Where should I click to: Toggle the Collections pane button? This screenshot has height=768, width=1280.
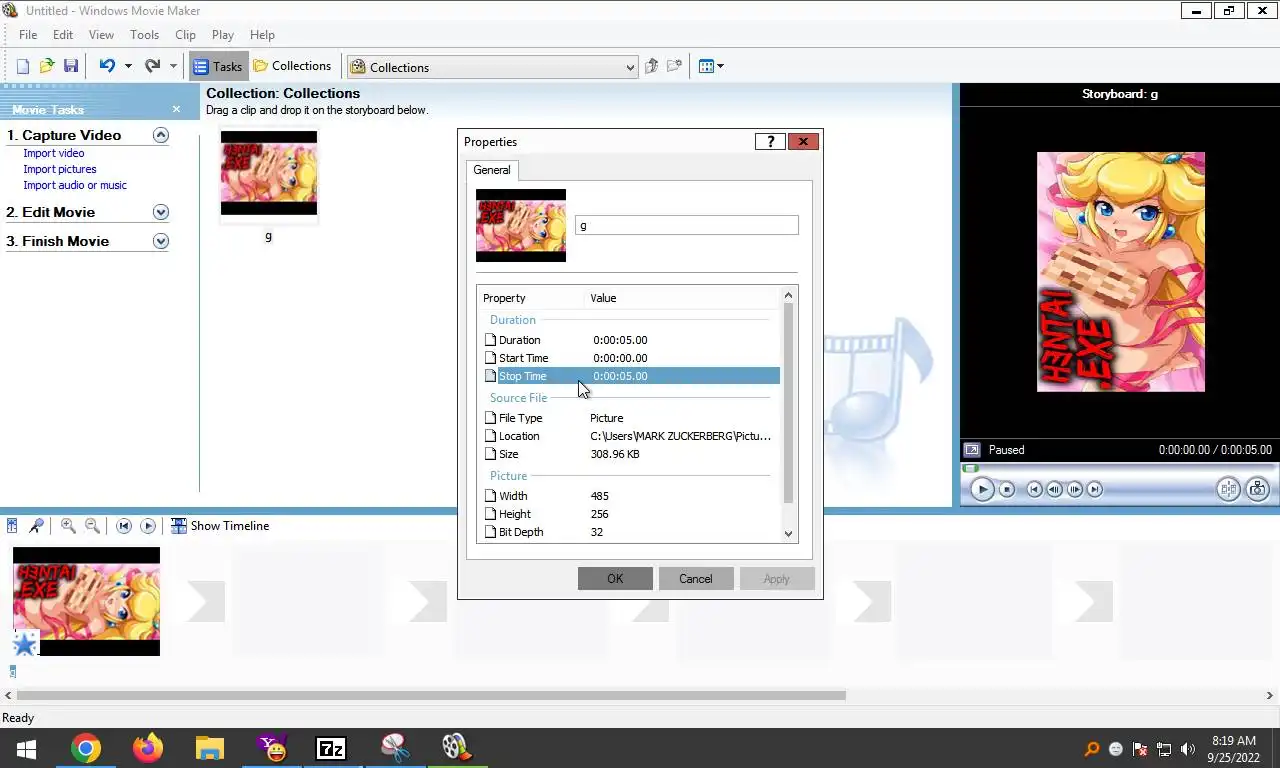pos(292,66)
